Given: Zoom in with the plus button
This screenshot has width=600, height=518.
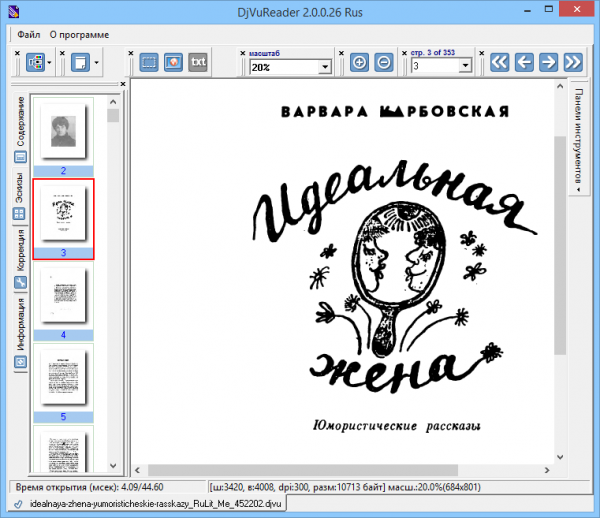Looking at the screenshot, I should (359, 62).
